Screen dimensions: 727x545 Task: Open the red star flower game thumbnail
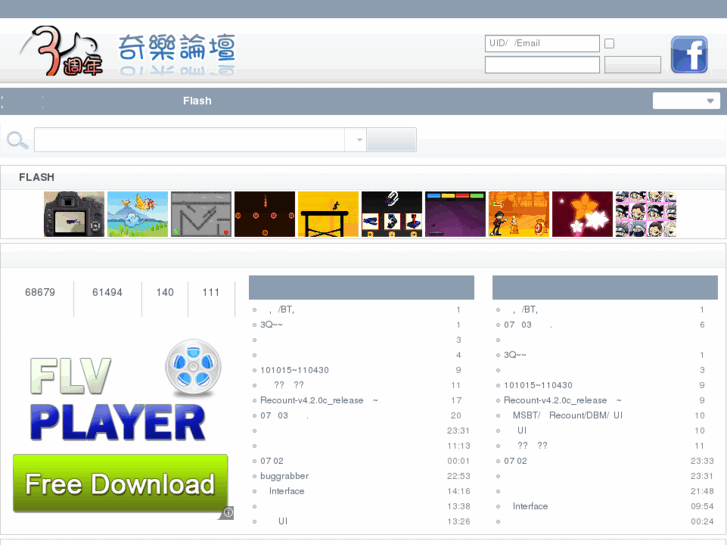tap(582, 214)
